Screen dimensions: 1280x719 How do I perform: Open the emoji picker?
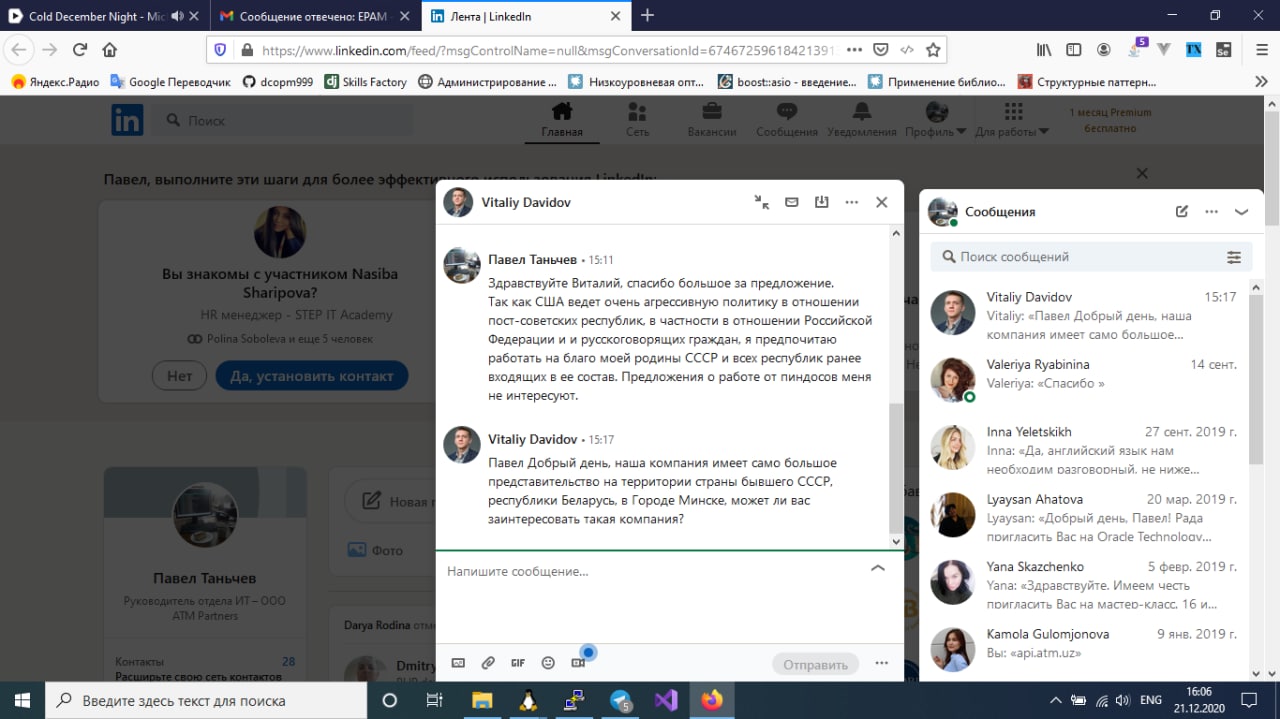click(x=548, y=663)
